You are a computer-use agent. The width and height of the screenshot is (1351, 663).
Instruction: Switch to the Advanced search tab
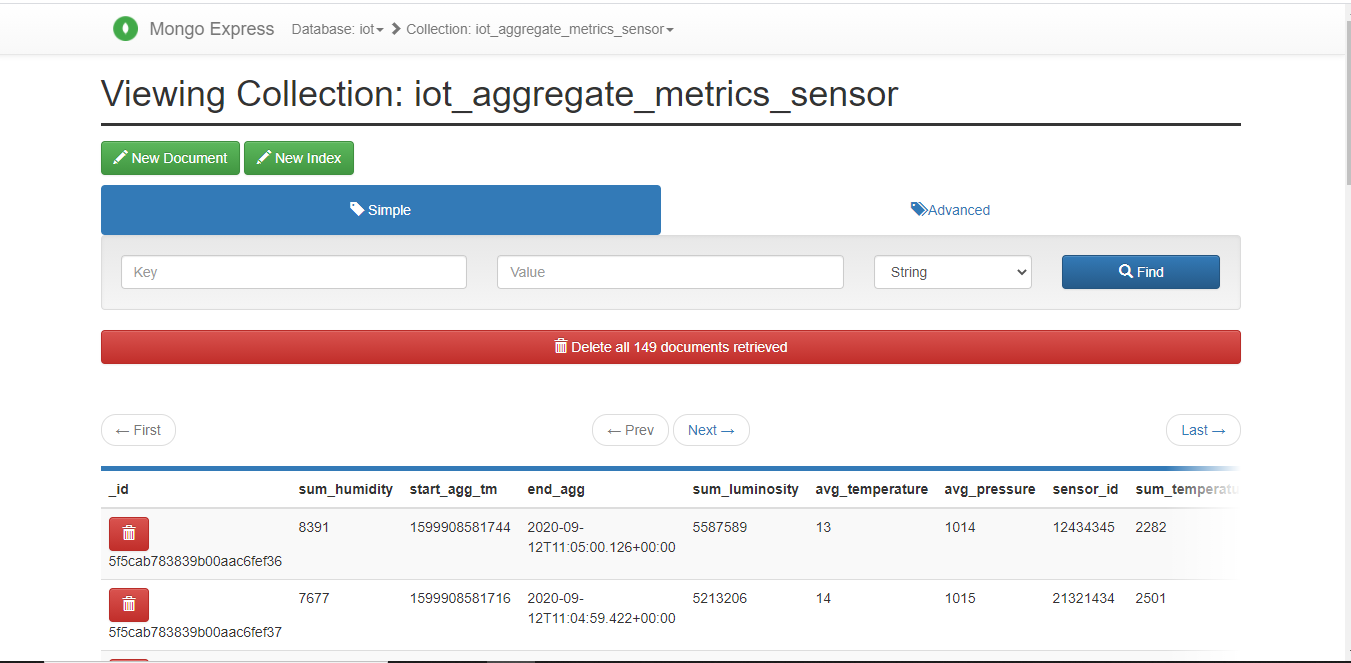950,210
